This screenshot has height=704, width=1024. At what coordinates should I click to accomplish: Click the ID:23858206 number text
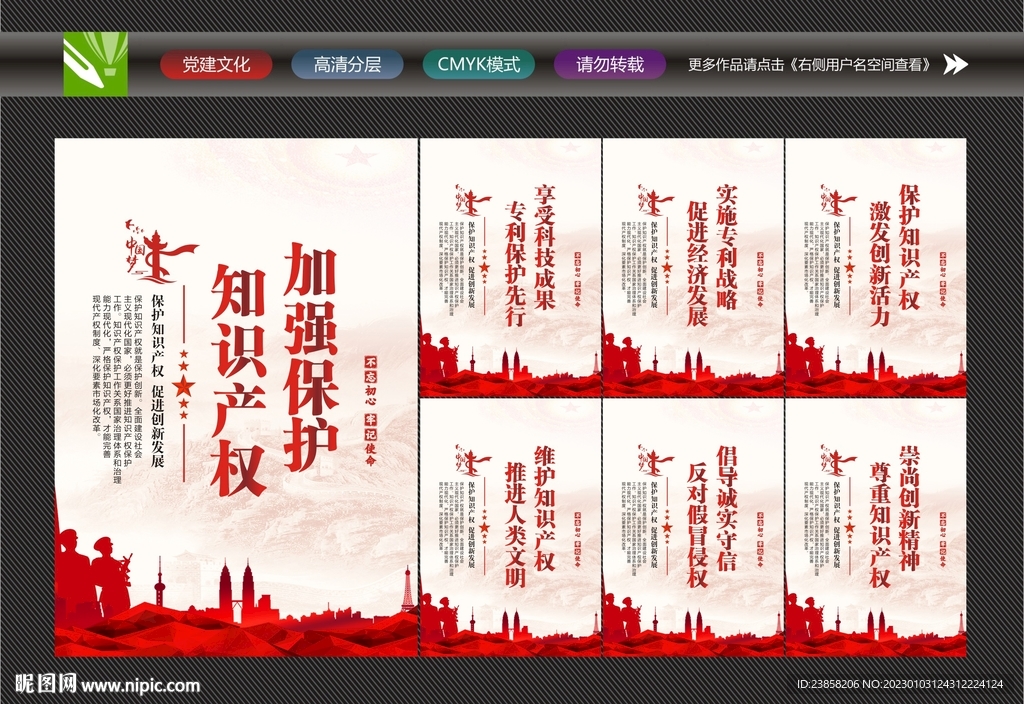click(828, 684)
